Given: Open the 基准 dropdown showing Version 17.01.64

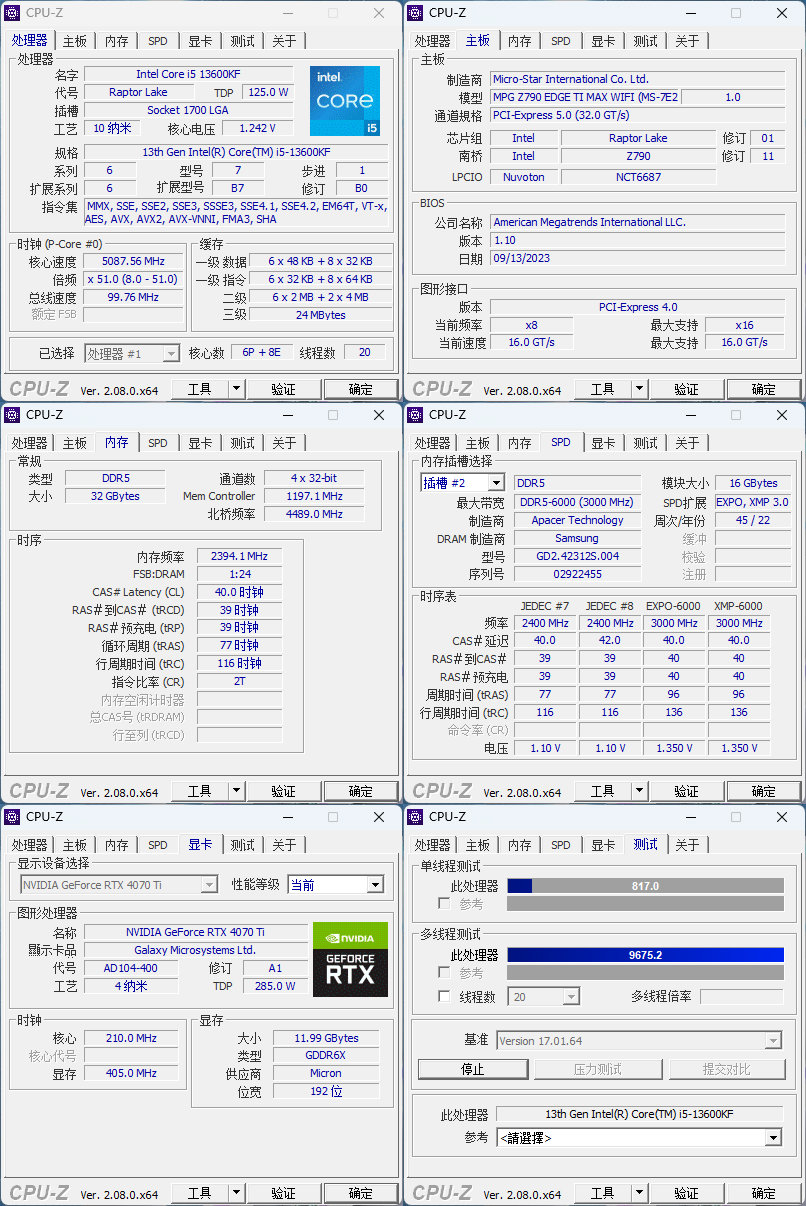Looking at the screenshot, I should [638, 1040].
